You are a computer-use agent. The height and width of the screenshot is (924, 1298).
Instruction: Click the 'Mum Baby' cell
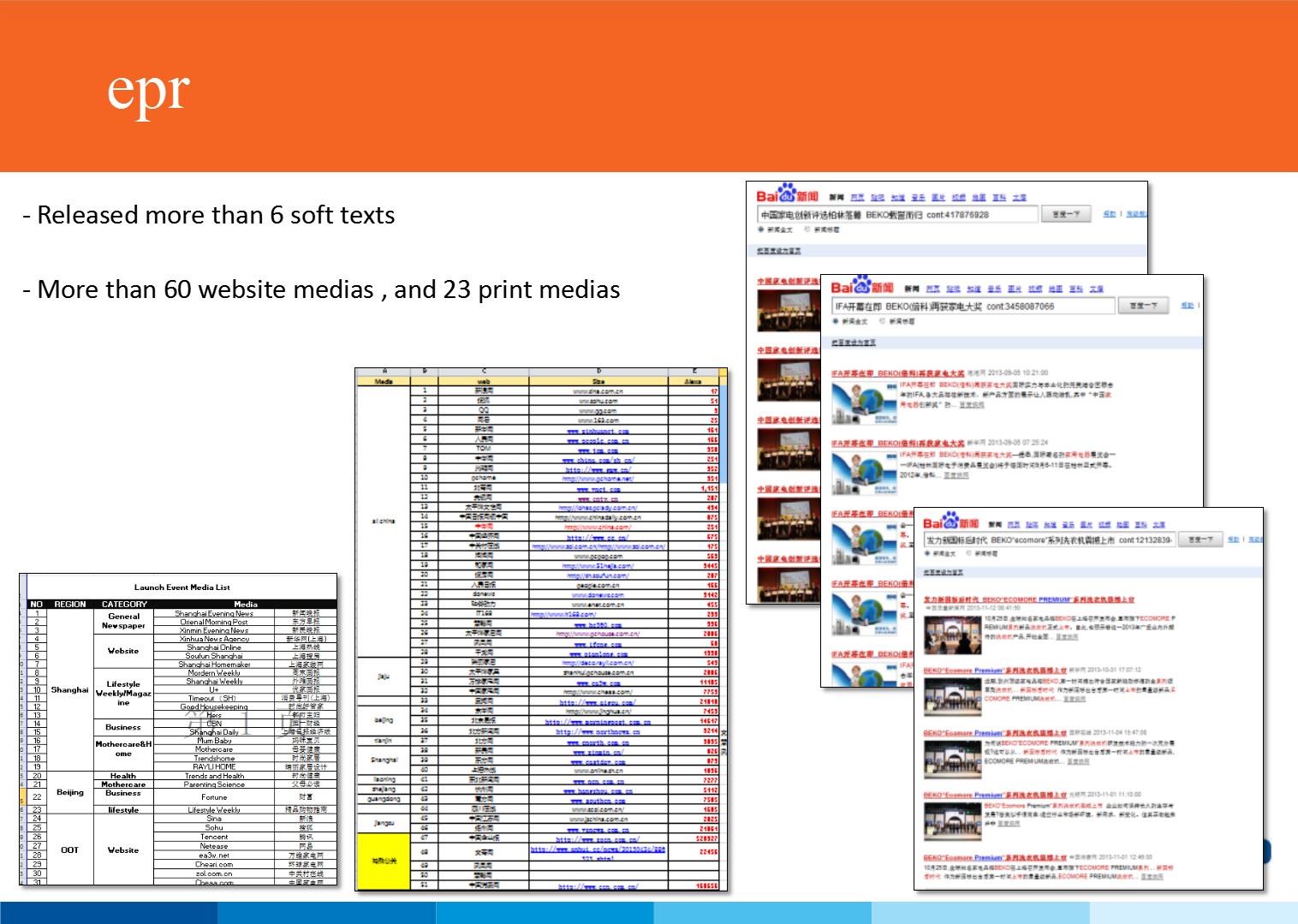coord(214,741)
